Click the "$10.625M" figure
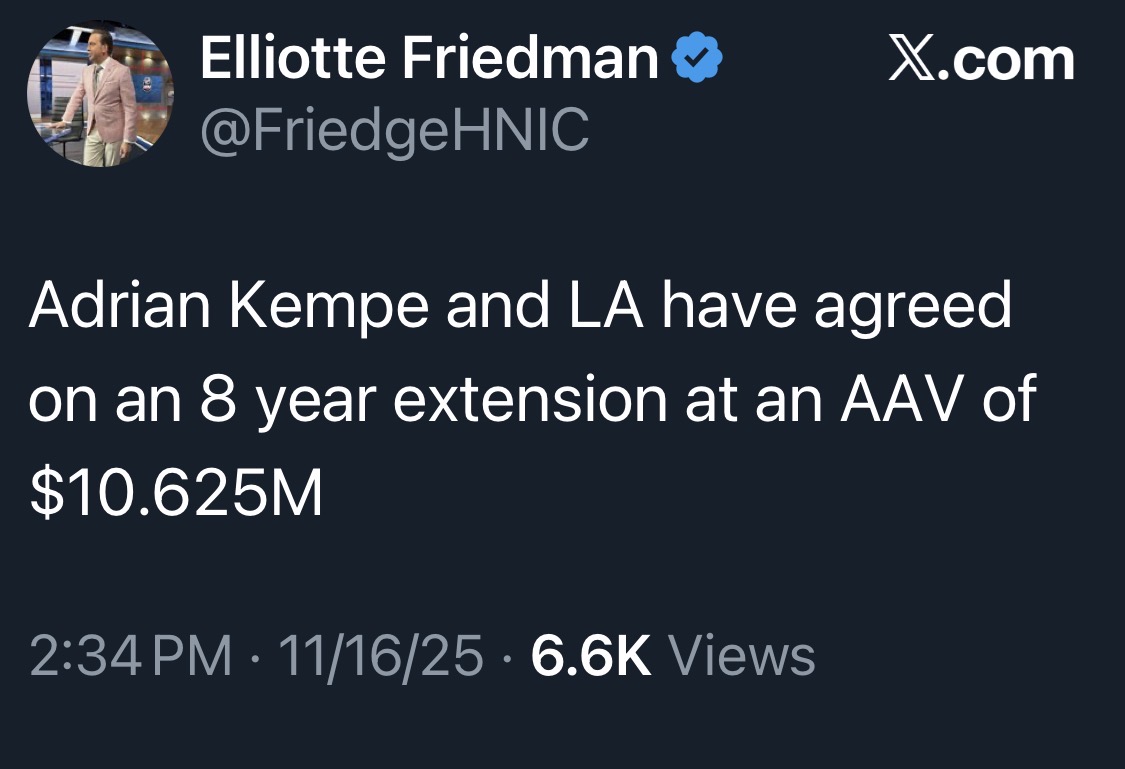Screen dimensions: 1125x769 pos(176,495)
